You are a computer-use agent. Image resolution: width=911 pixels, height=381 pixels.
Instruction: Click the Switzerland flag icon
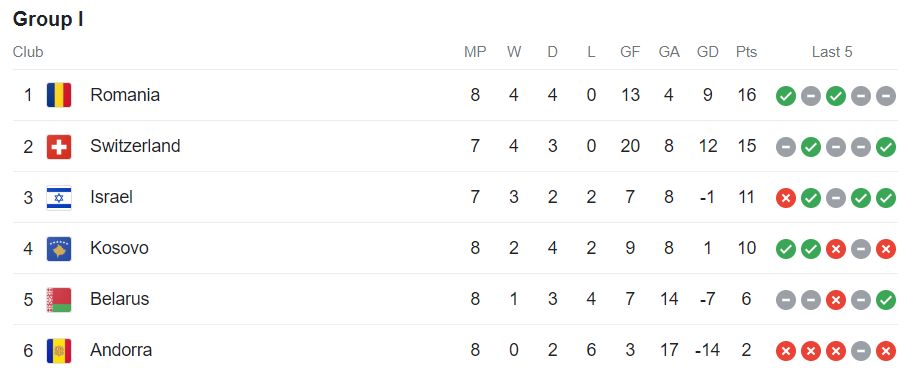pyautogui.click(x=59, y=146)
